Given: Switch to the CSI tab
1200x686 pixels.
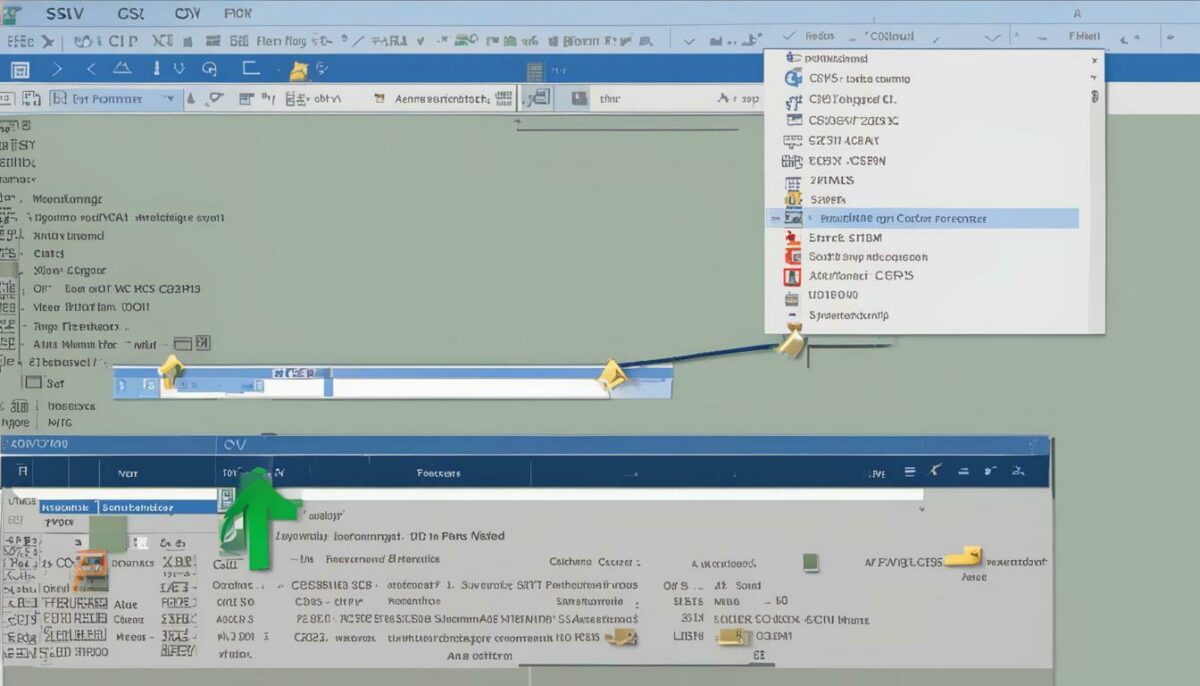Looking at the screenshot, I should click(131, 13).
